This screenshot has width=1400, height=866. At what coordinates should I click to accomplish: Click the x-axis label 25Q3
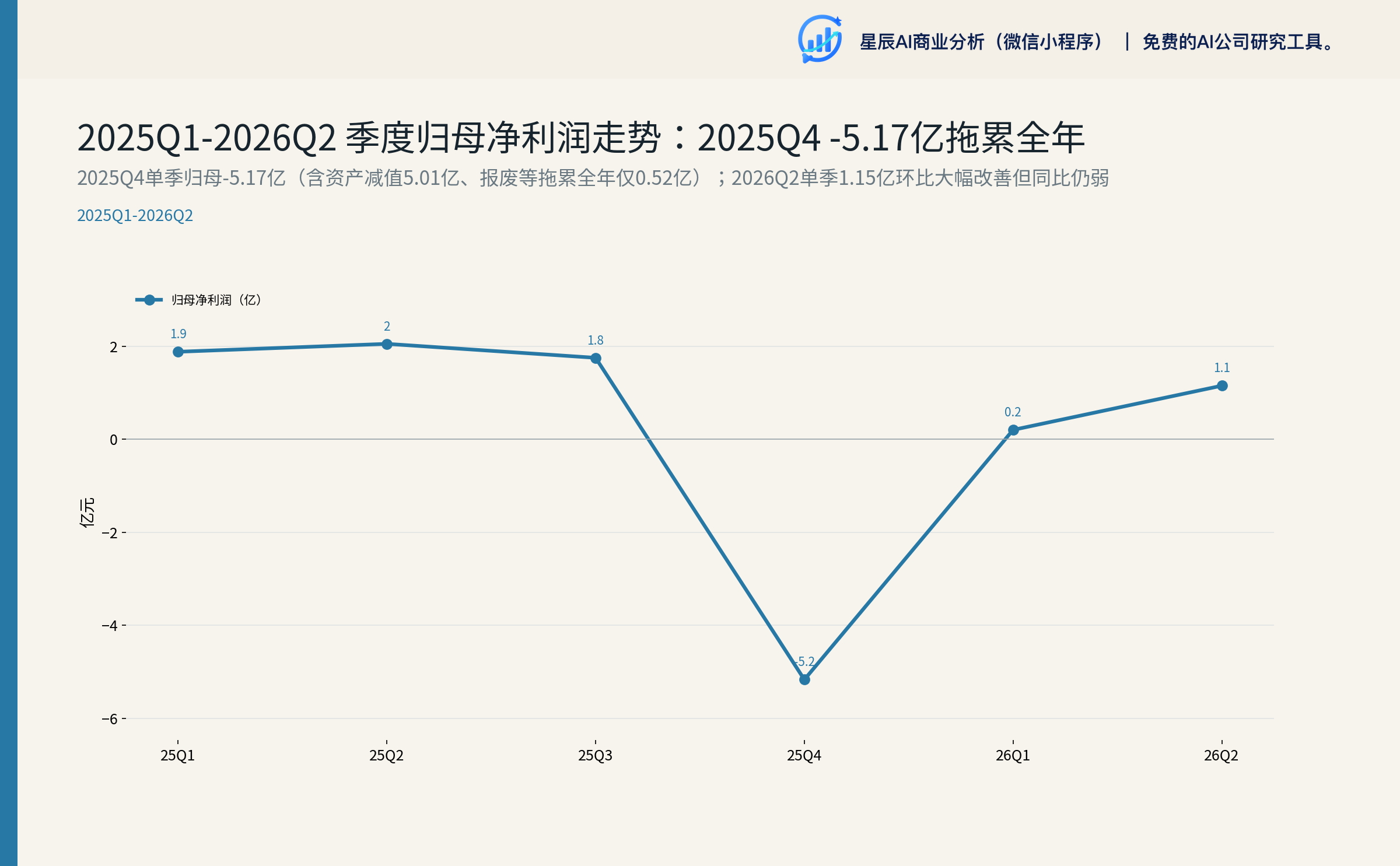[x=595, y=756]
